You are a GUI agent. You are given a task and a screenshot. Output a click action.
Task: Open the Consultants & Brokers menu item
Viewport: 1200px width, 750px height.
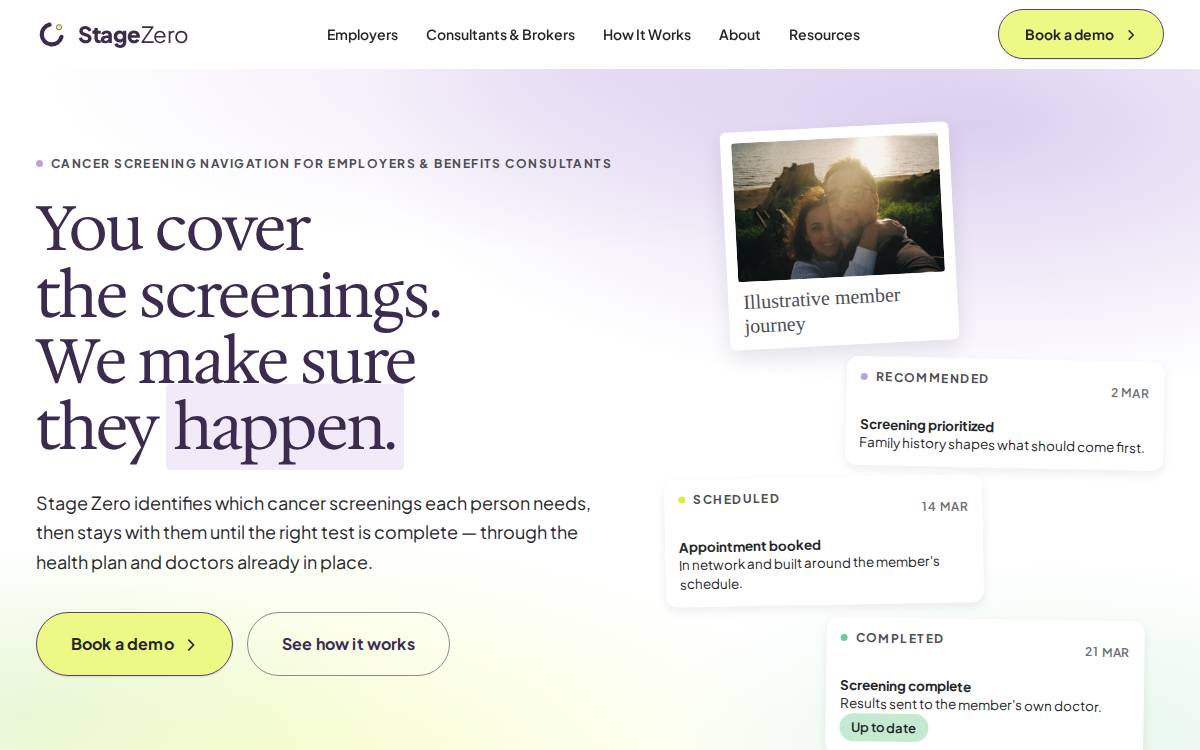coord(500,35)
